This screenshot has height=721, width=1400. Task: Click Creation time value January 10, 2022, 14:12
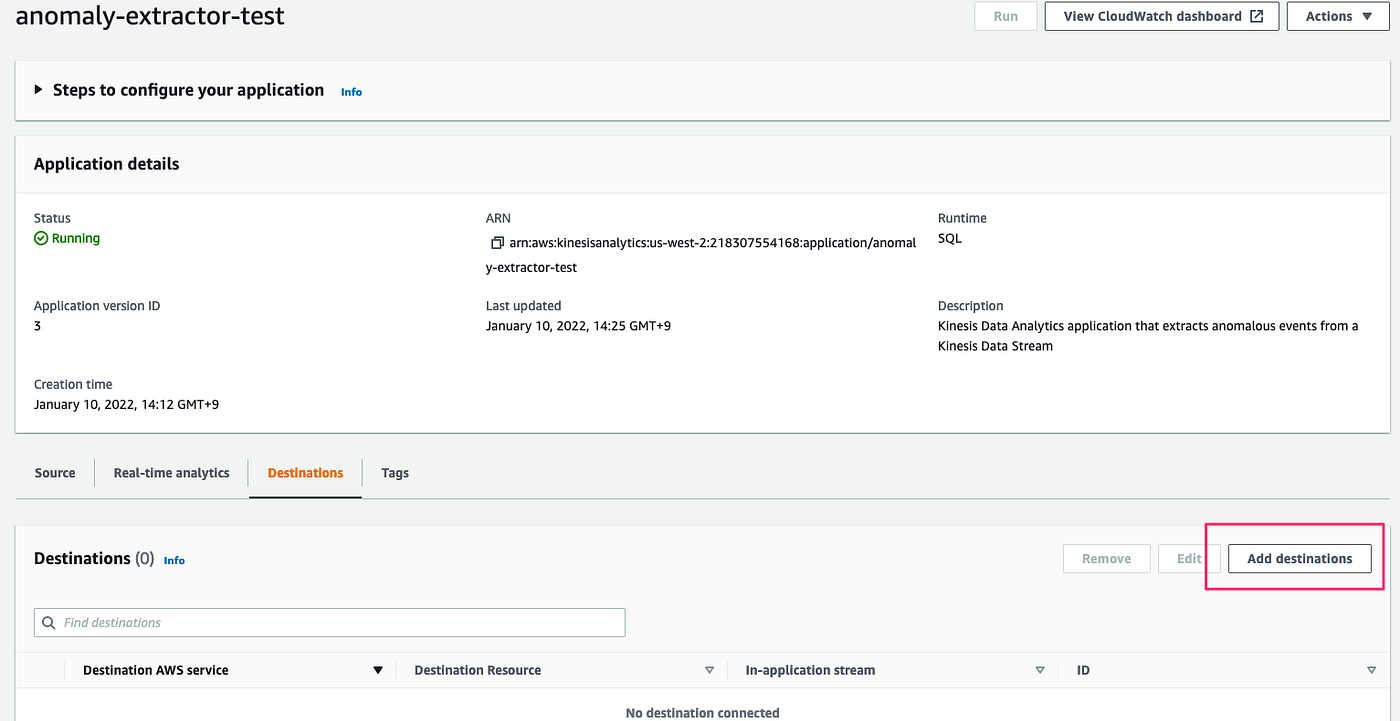pos(126,404)
